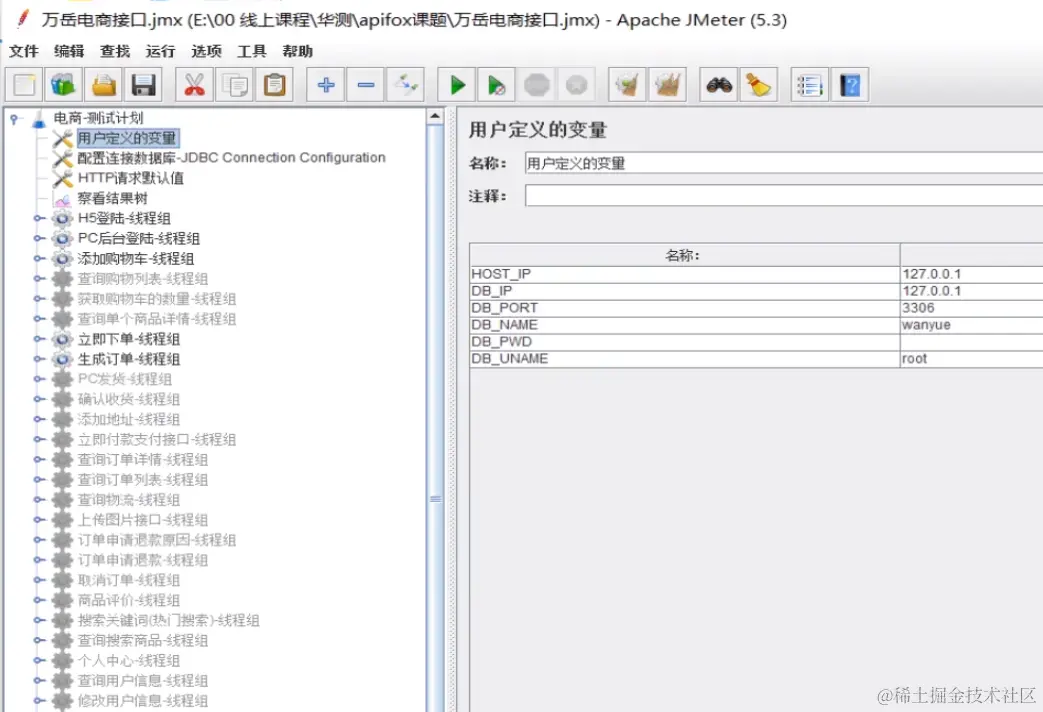The width and height of the screenshot is (1043, 712).
Task: Click the 名称 column header
Action: click(x=684, y=255)
